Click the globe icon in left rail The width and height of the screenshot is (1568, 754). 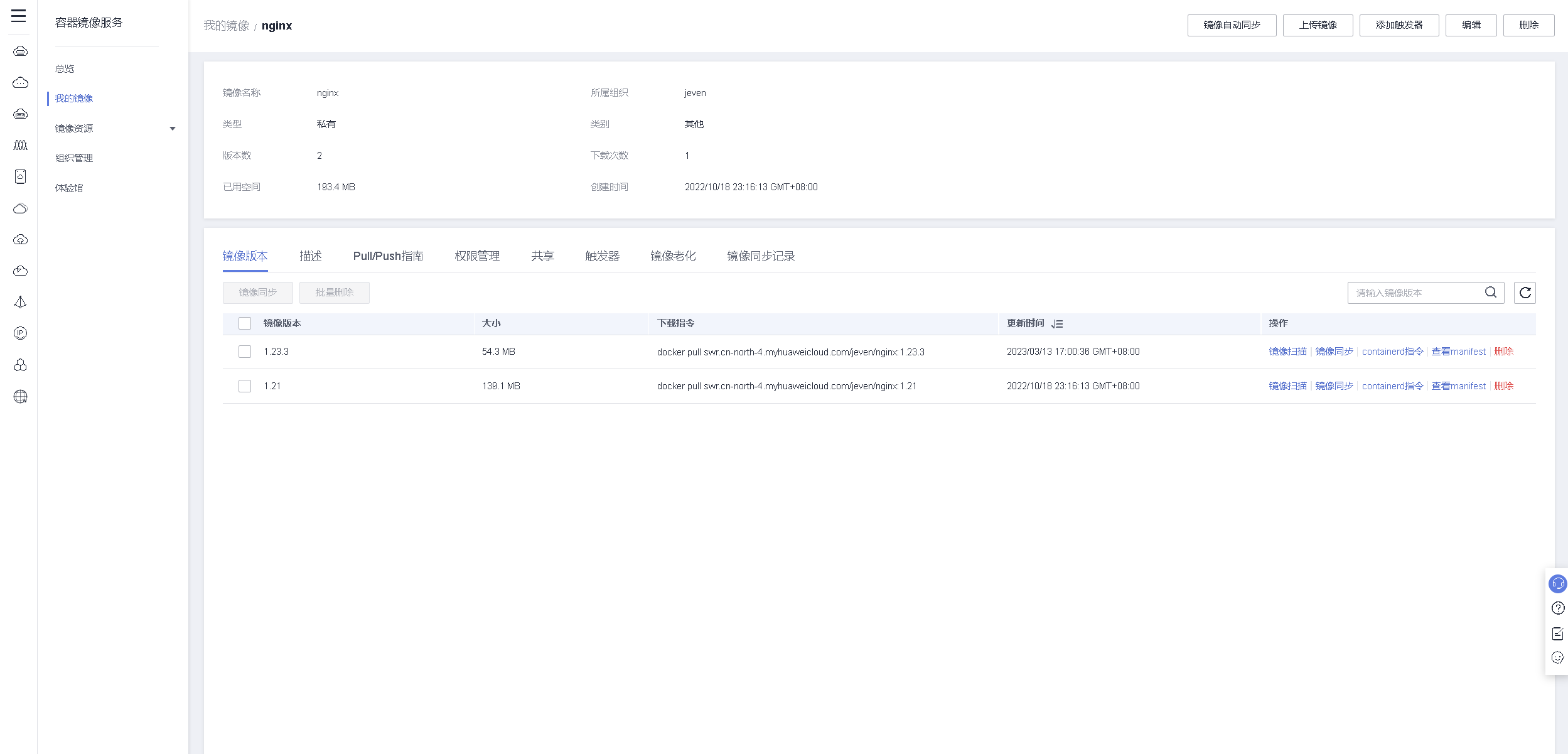tap(20, 397)
